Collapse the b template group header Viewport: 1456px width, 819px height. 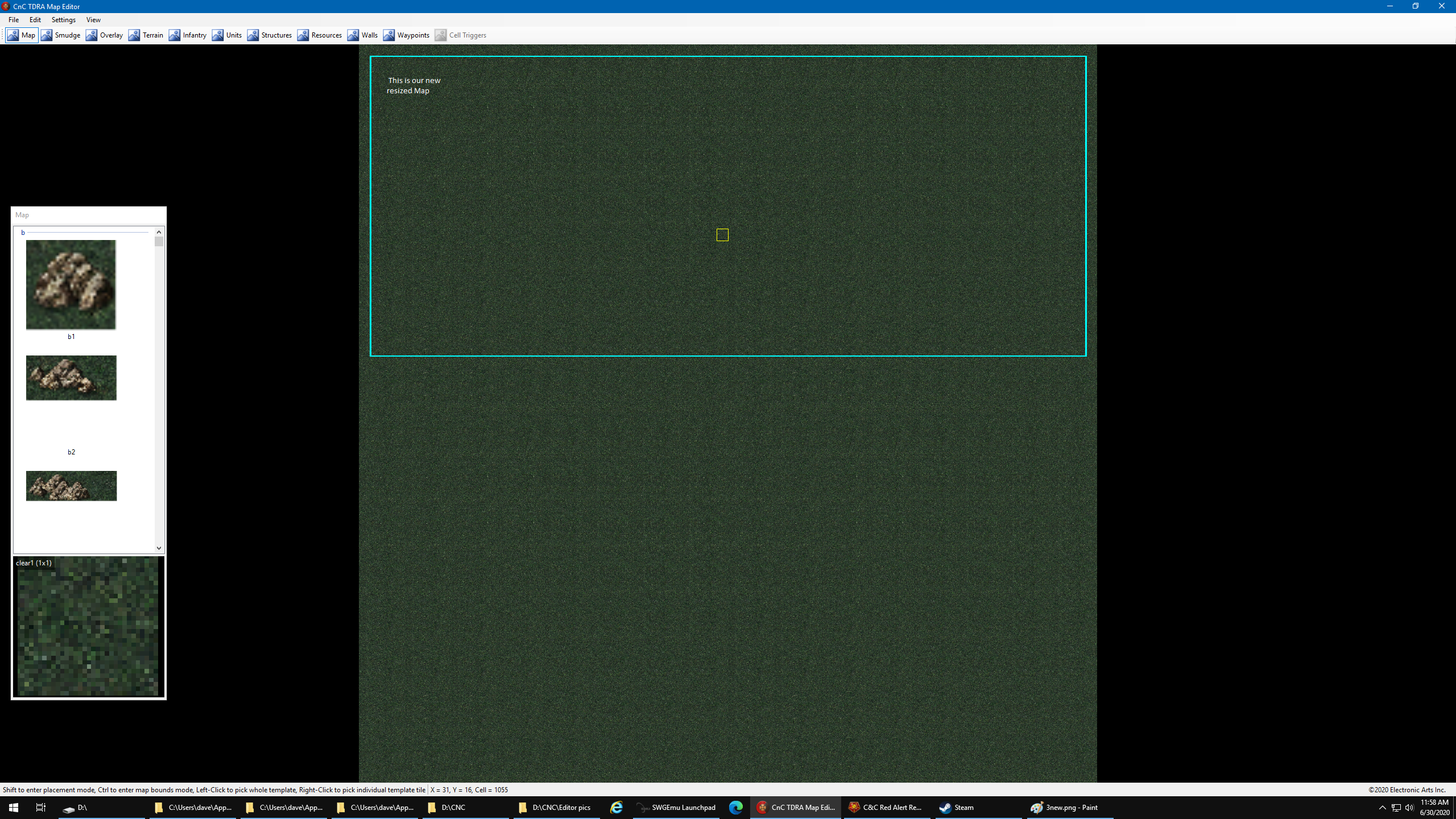(x=23, y=233)
